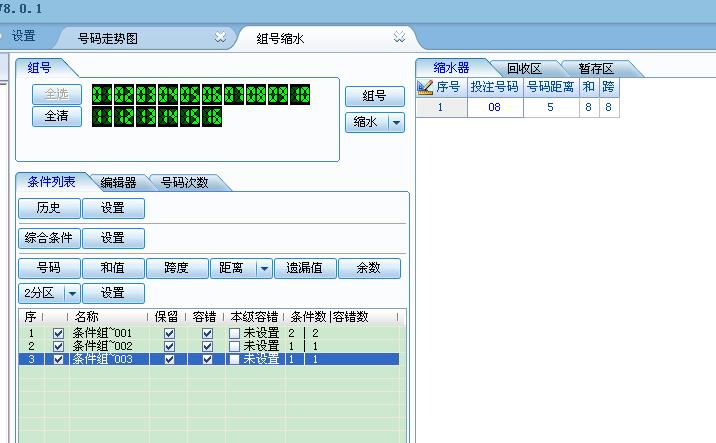Open the 2分区 dropdown arrow
This screenshot has height=443, width=716.
pos(71,293)
